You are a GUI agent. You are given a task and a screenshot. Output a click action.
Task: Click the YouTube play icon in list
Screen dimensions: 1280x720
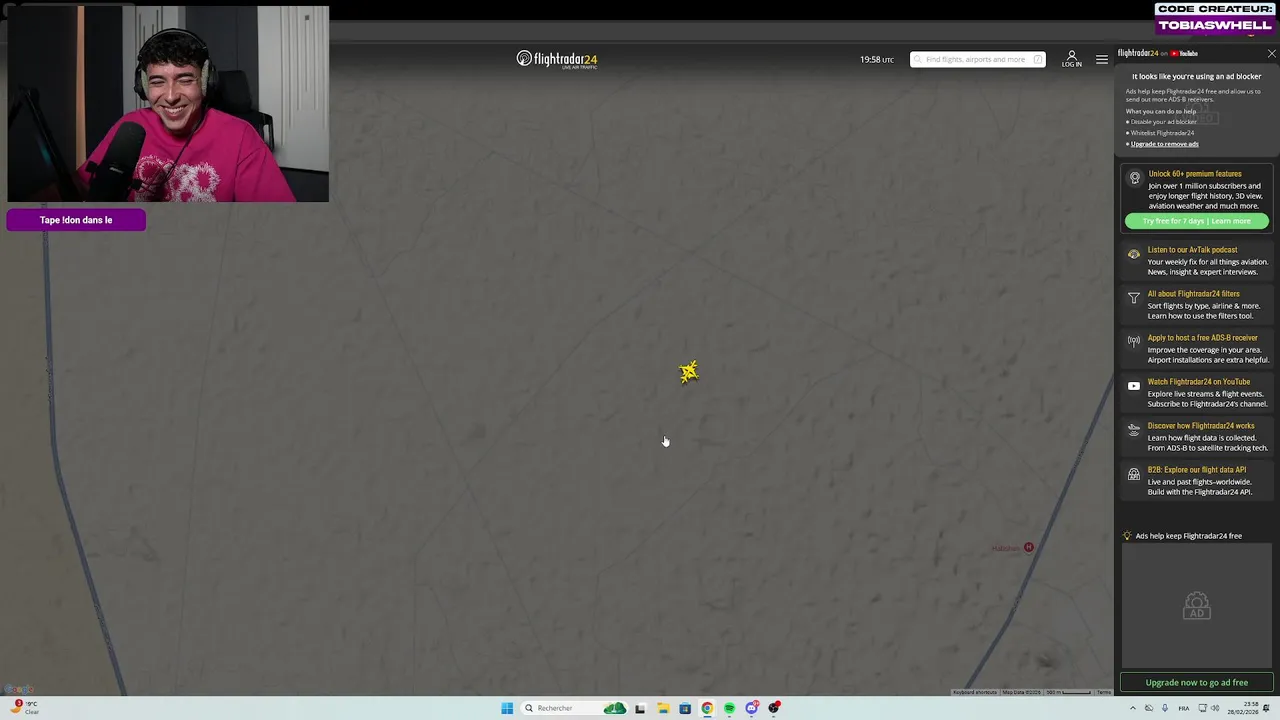[1133, 386]
